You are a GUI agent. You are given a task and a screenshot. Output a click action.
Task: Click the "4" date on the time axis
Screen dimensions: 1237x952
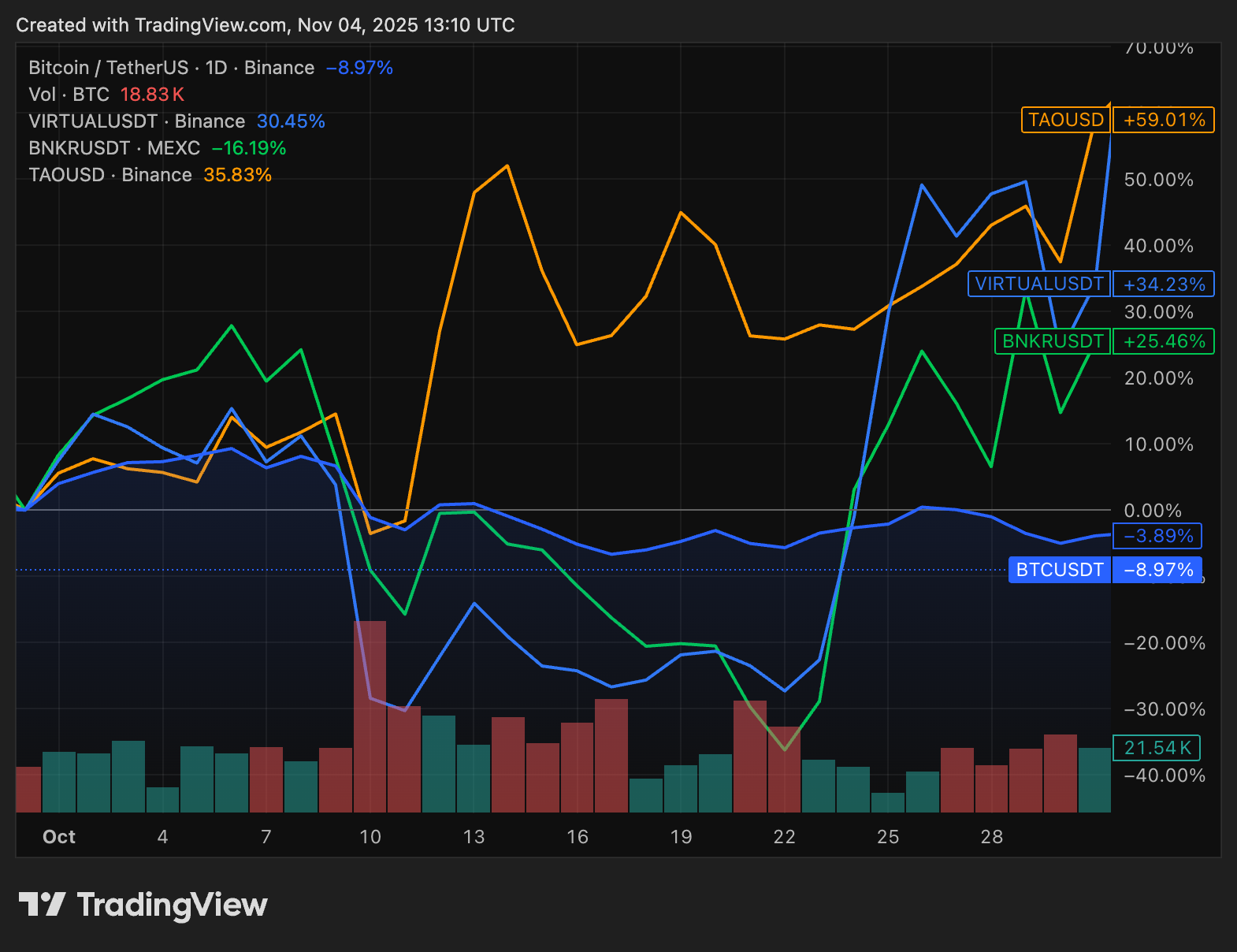tap(163, 837)
